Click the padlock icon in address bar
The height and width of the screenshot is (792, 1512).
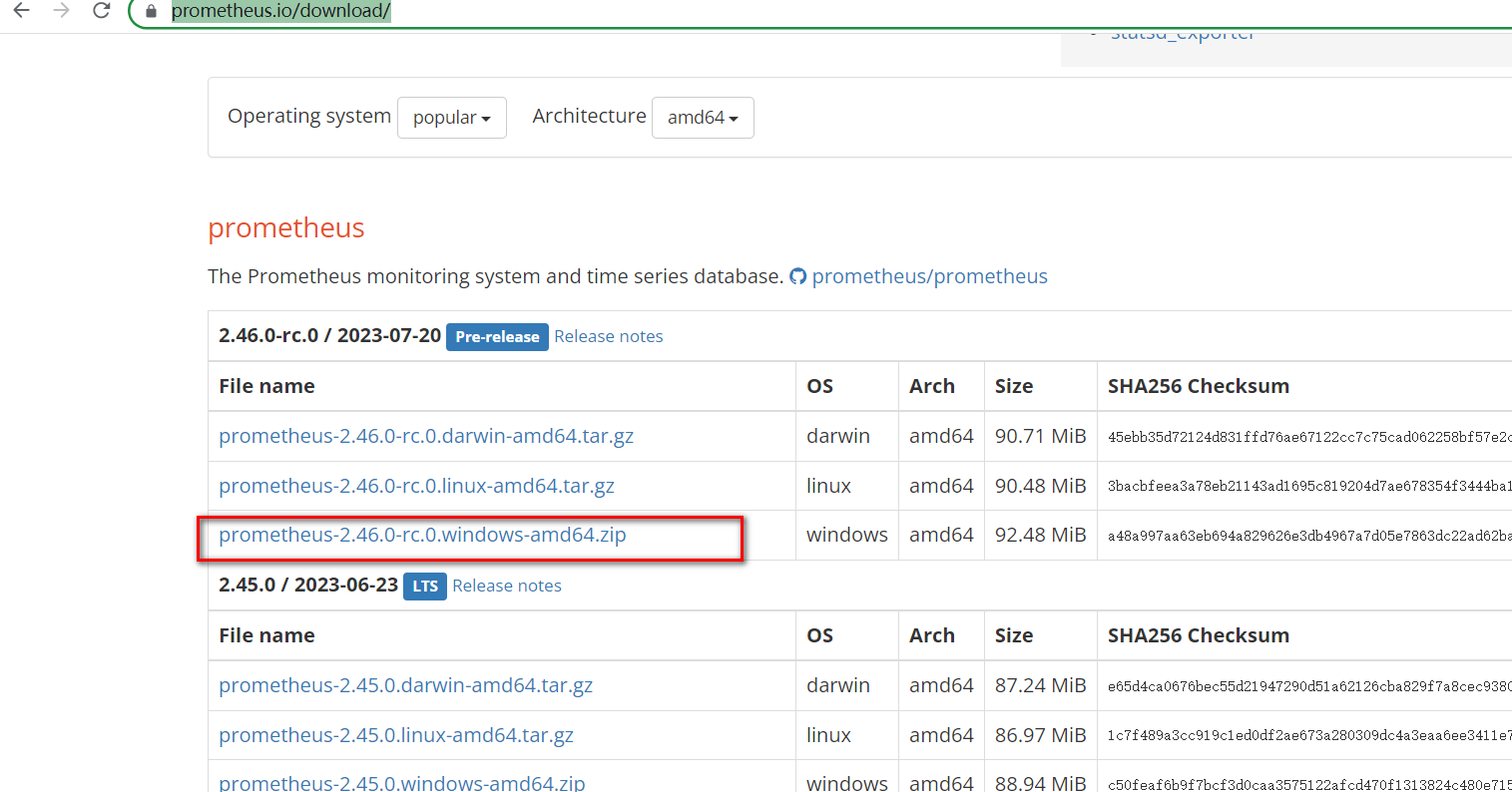point(151,12)
